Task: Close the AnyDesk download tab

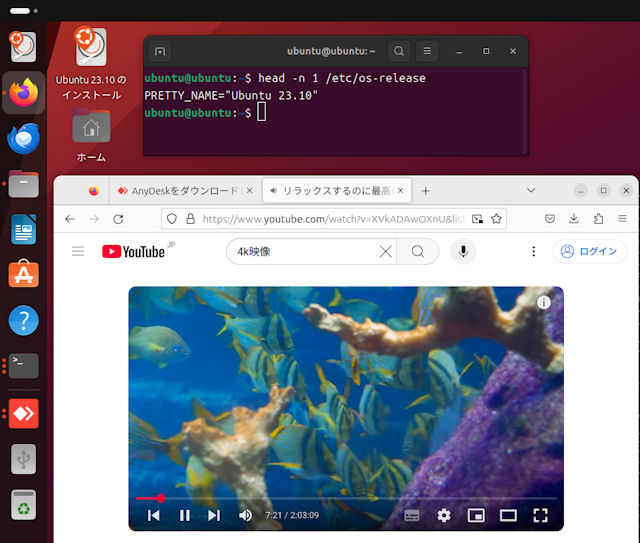Action: click(249, 191)
